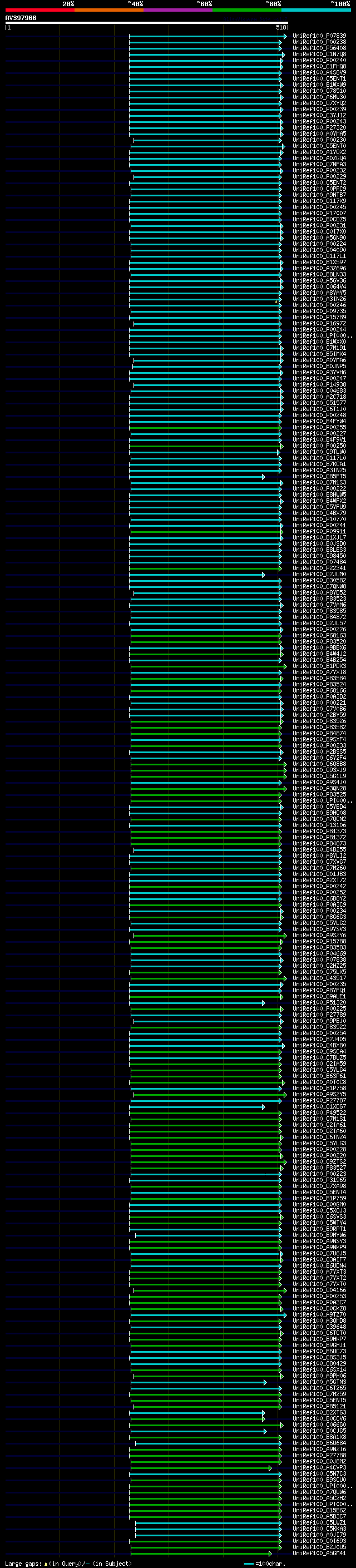Select label UniRef100_A8YAY5
This screenshot has width=356, height=1568.
click(x=319, y=293)
